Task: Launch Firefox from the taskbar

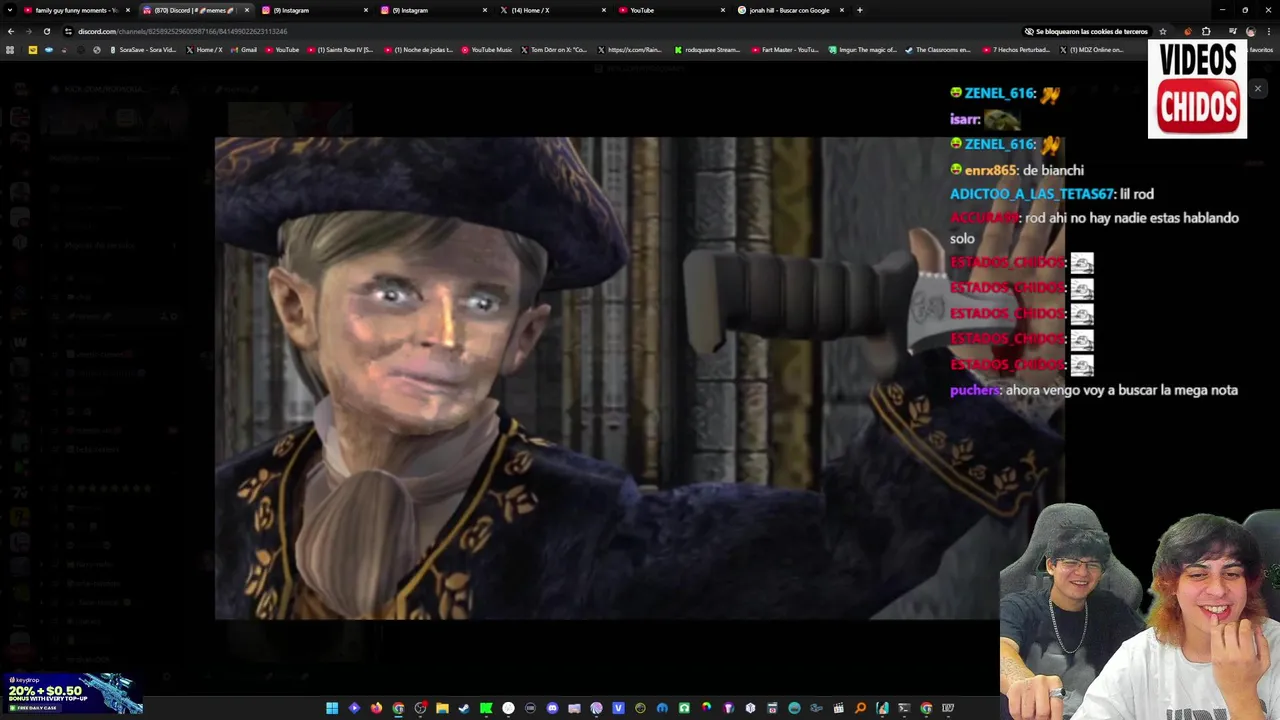Action: coord(376,708)
